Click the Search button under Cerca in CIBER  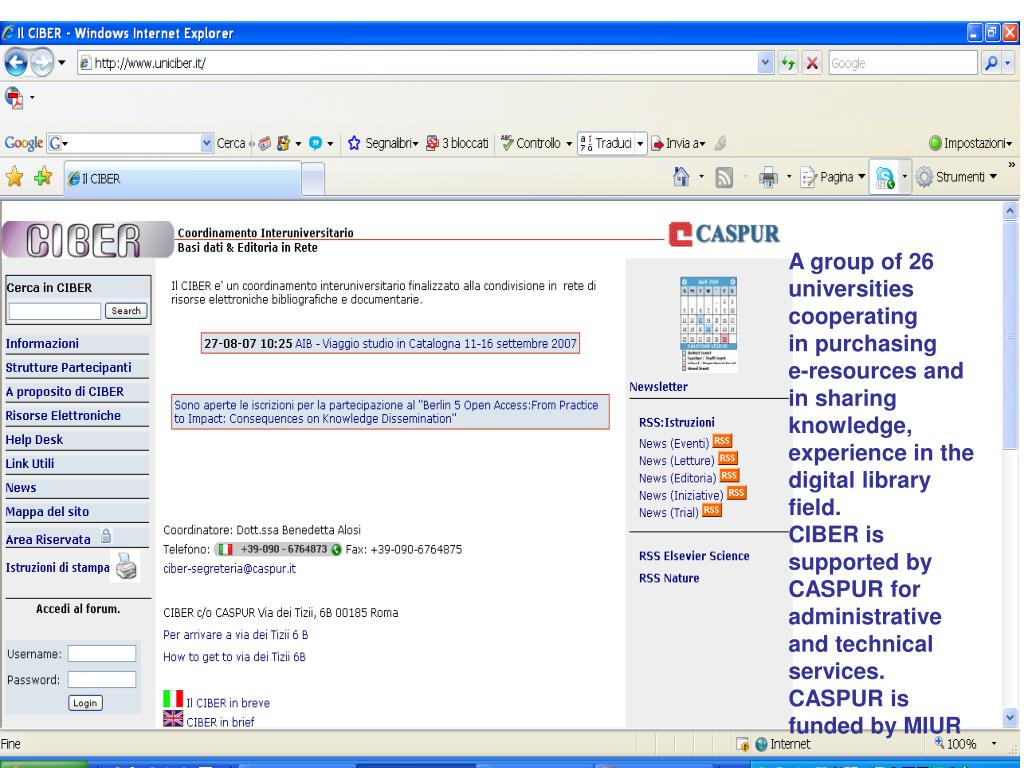(126, 311)
